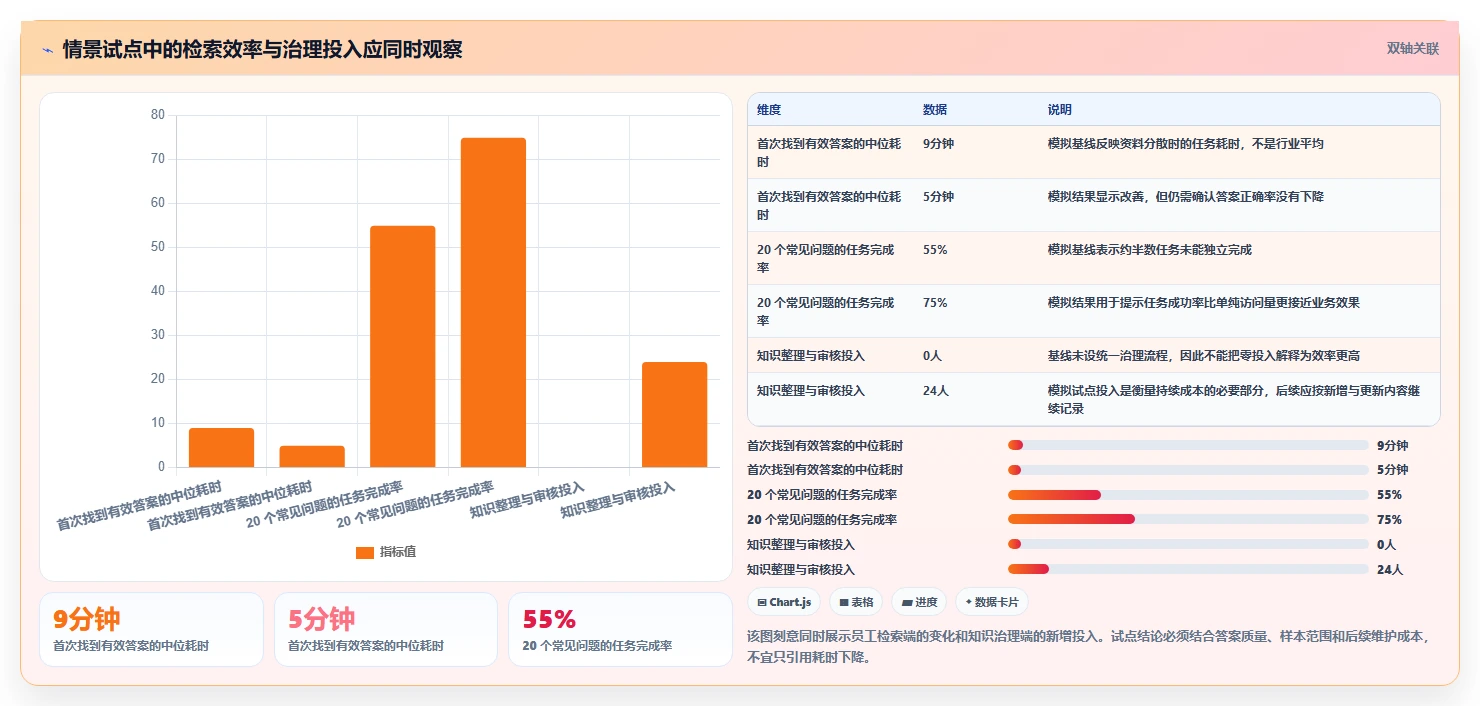This screenshot has height=706, width=1480.
Task: Open the 5分钟 stat card
Action: tap(386, 629)
